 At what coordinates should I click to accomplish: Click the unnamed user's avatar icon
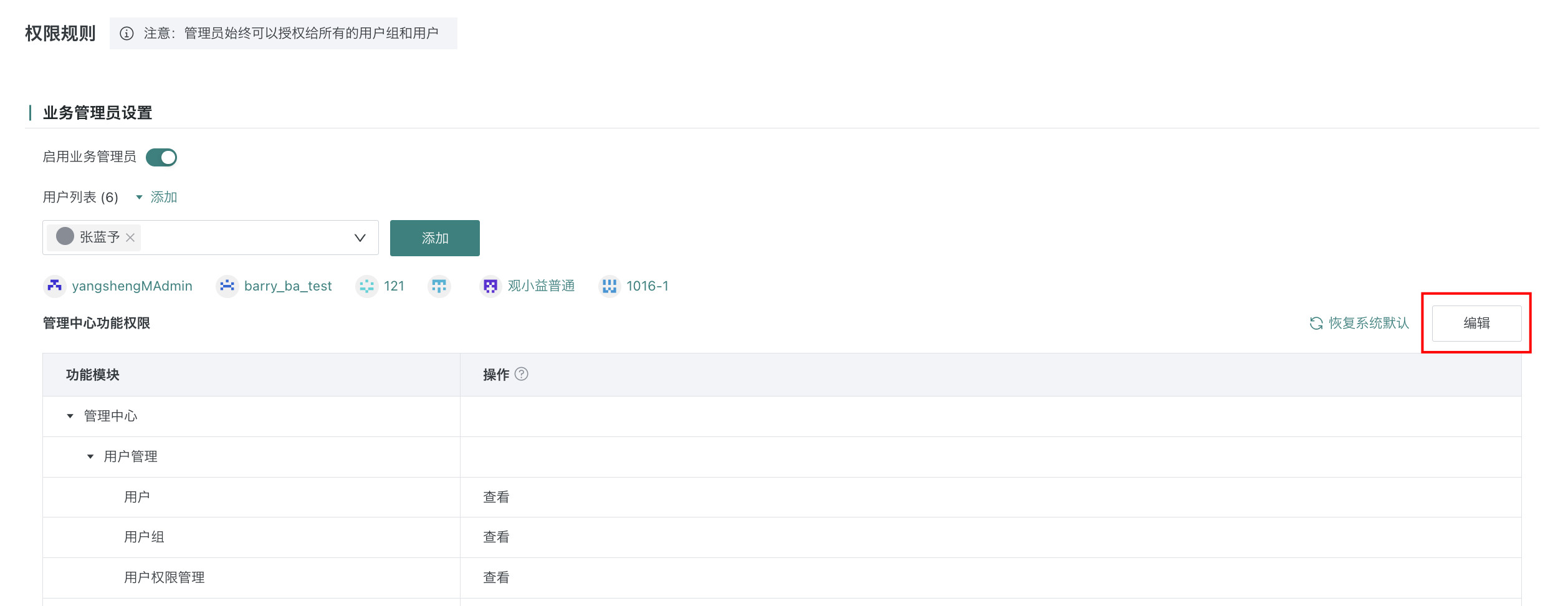click(439, 286)
